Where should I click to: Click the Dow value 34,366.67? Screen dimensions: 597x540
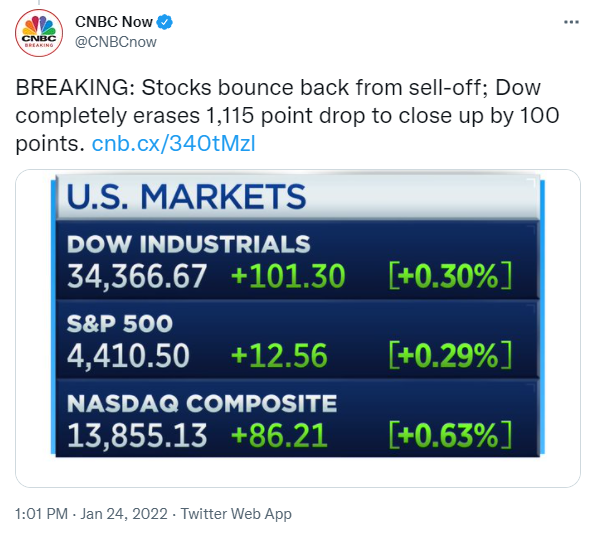pyautogui.click(x=137, y=276)
